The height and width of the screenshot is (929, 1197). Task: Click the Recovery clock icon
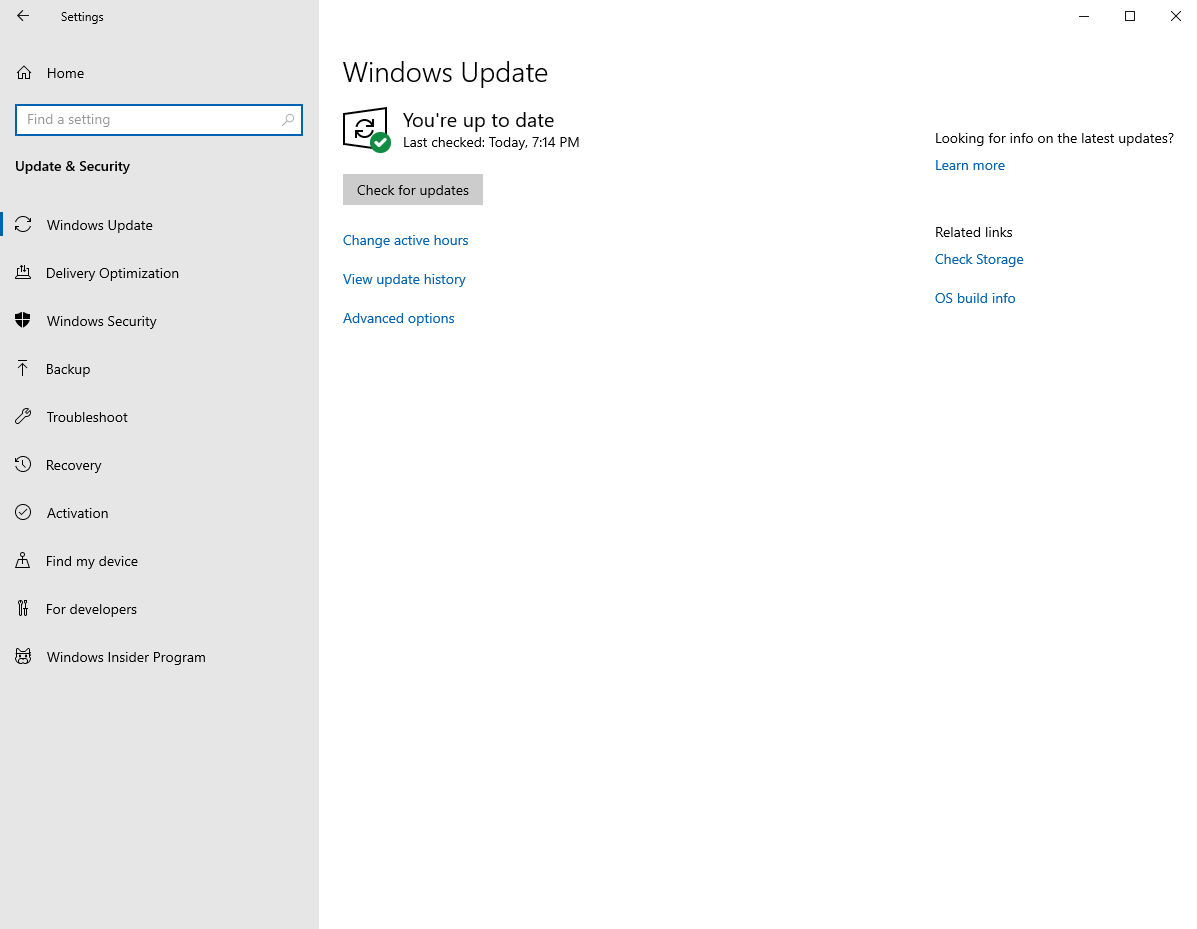point(24,464)
